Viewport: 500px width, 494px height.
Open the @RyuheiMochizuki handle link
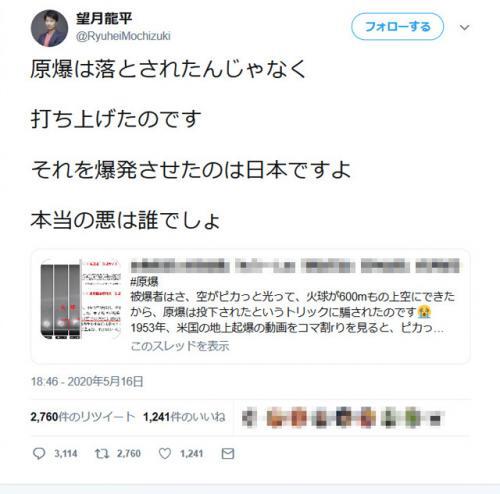(123, 36)
